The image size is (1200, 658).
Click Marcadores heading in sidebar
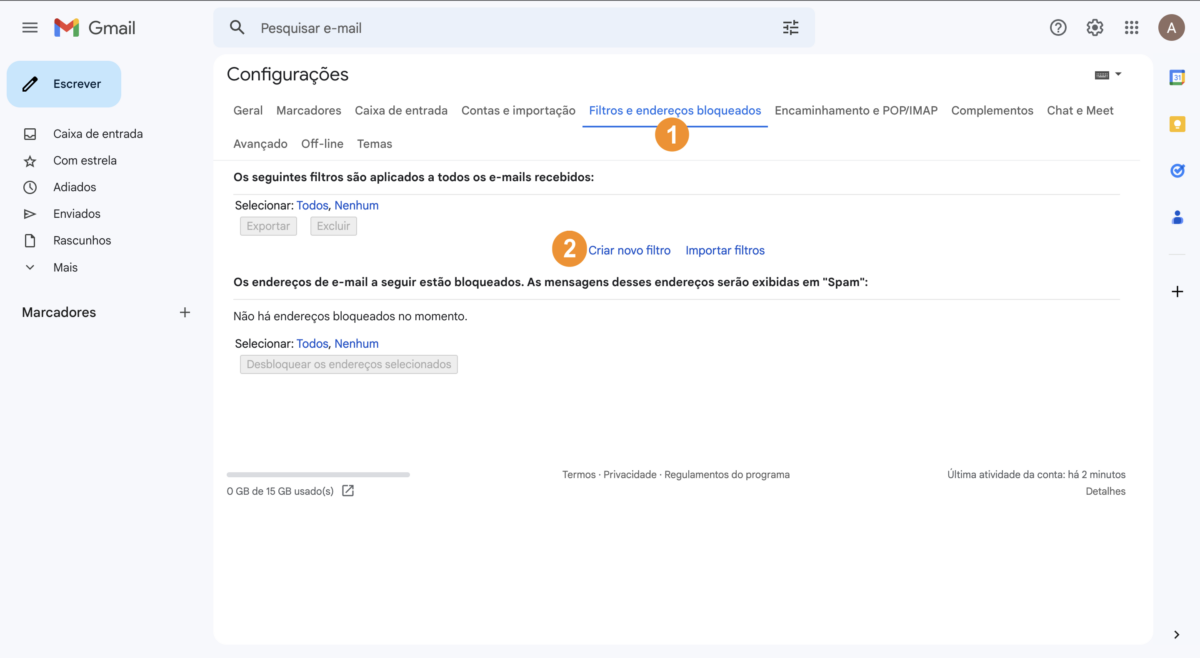coord(59,312)
